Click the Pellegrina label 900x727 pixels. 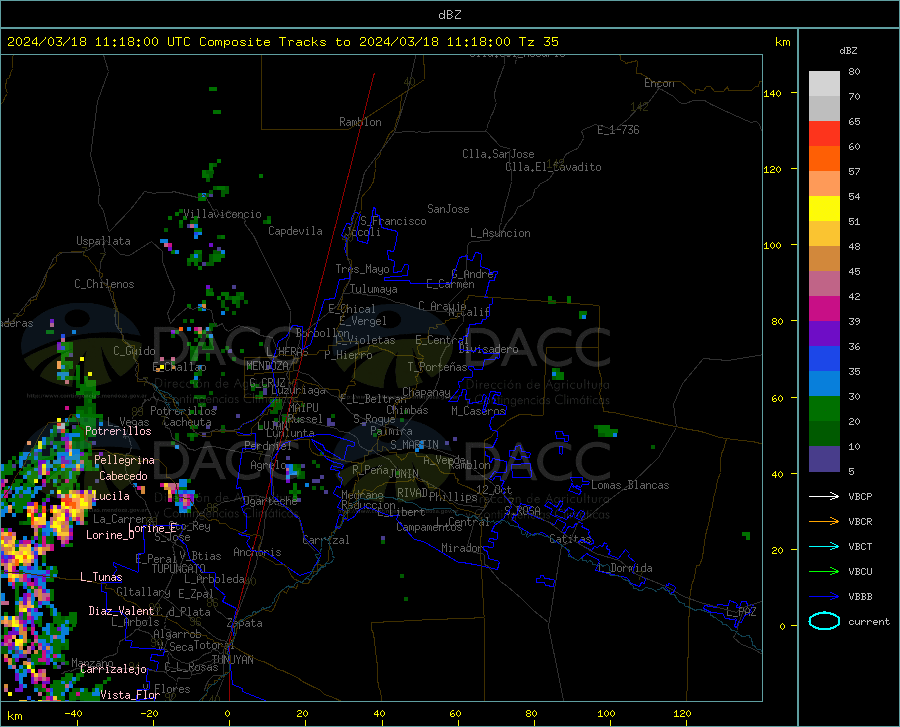click(125, 460)
